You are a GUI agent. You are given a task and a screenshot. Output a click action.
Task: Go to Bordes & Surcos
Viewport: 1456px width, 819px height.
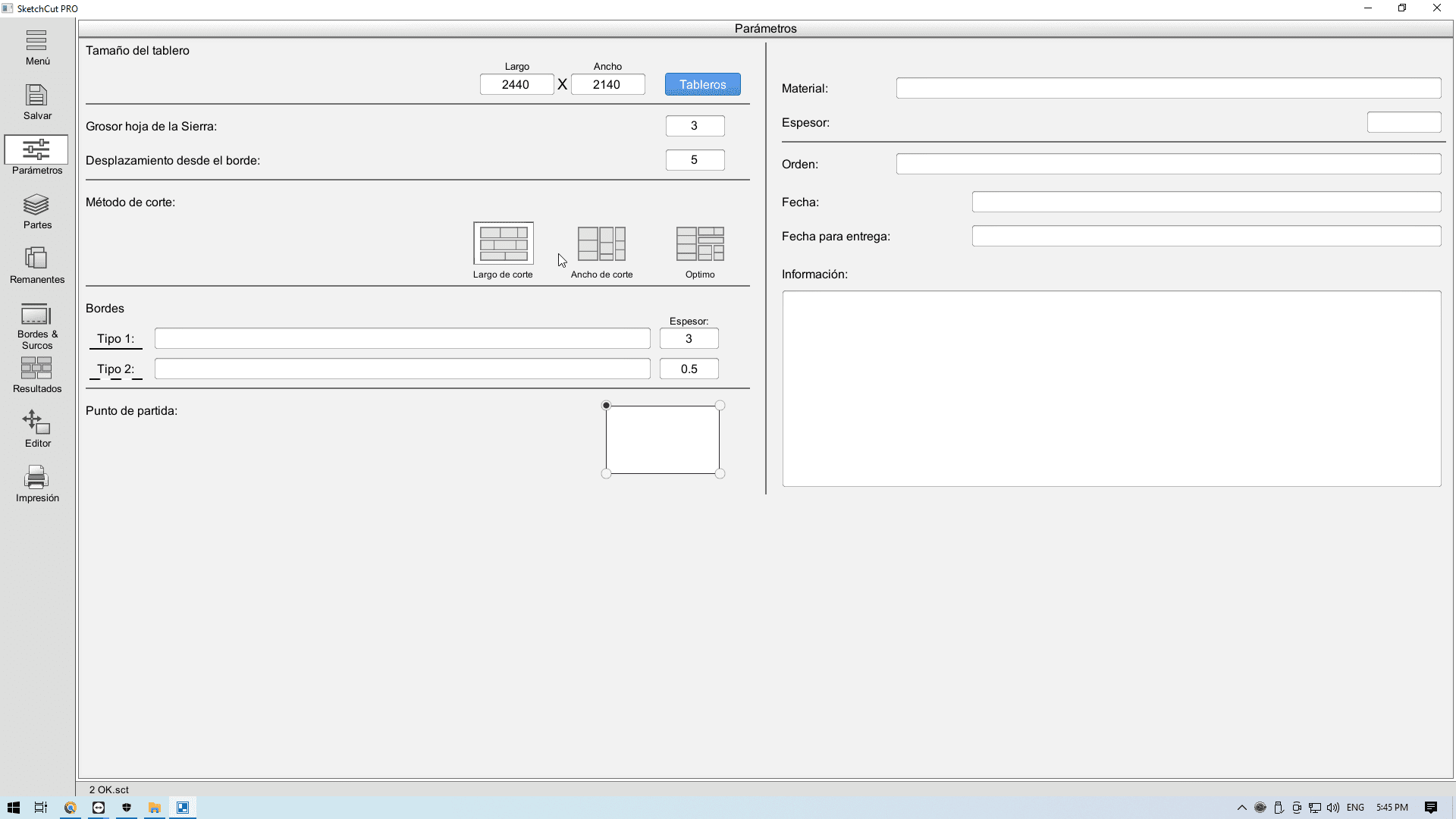[36, 325]
